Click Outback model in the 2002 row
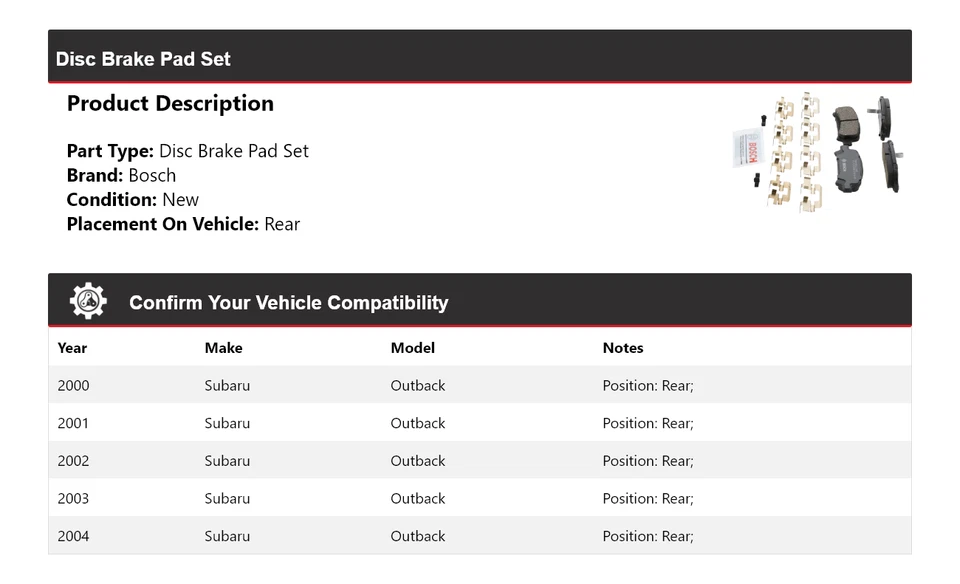The image size is (960, 584). pos(418,461)
